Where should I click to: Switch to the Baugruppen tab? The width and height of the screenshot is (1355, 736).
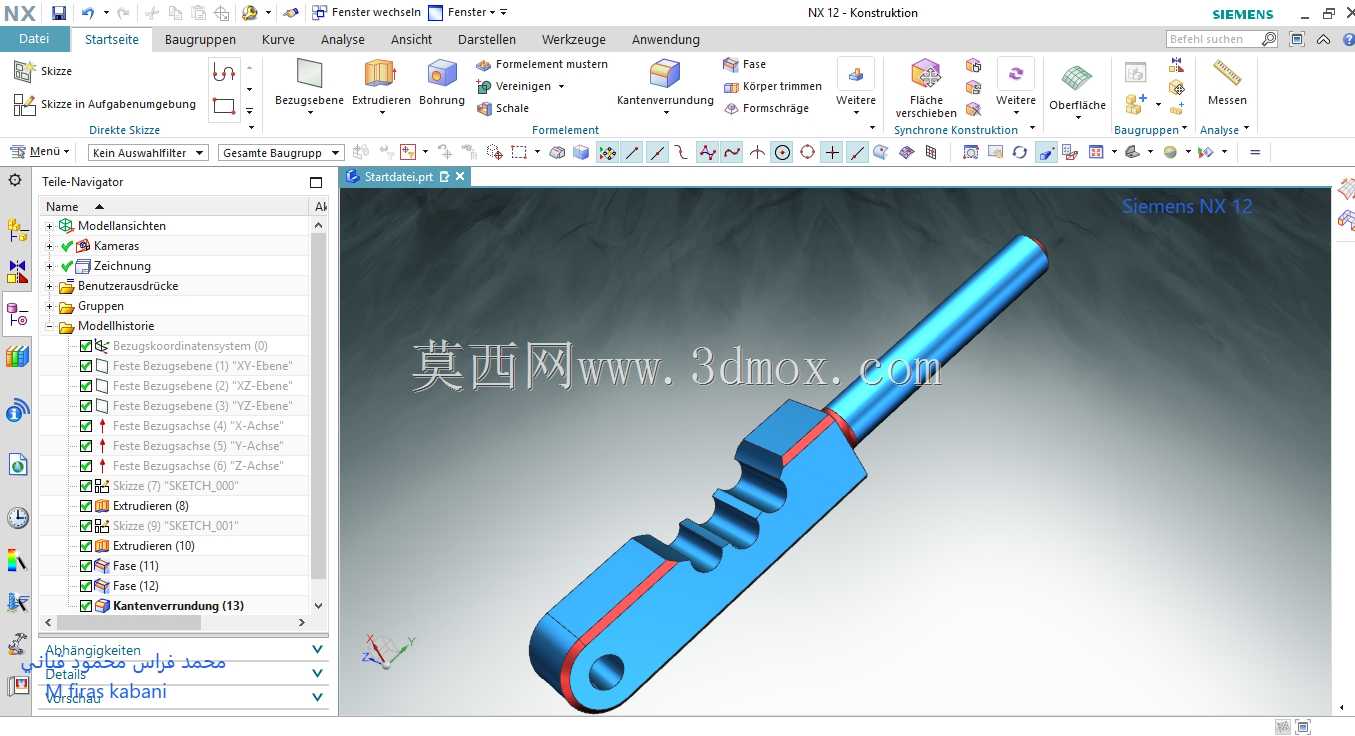(x=200, y=40)
